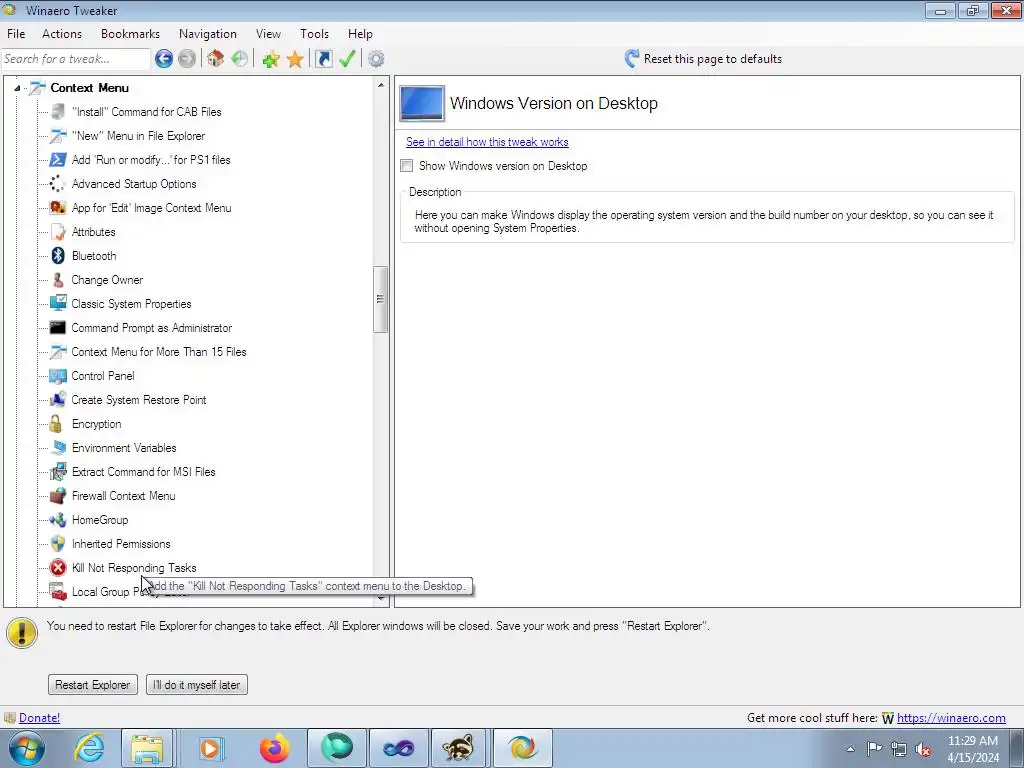Screen dimensions: 1024x768
Task: Click the Advanced Startup Options spinner icon
Action: point(57,184)
